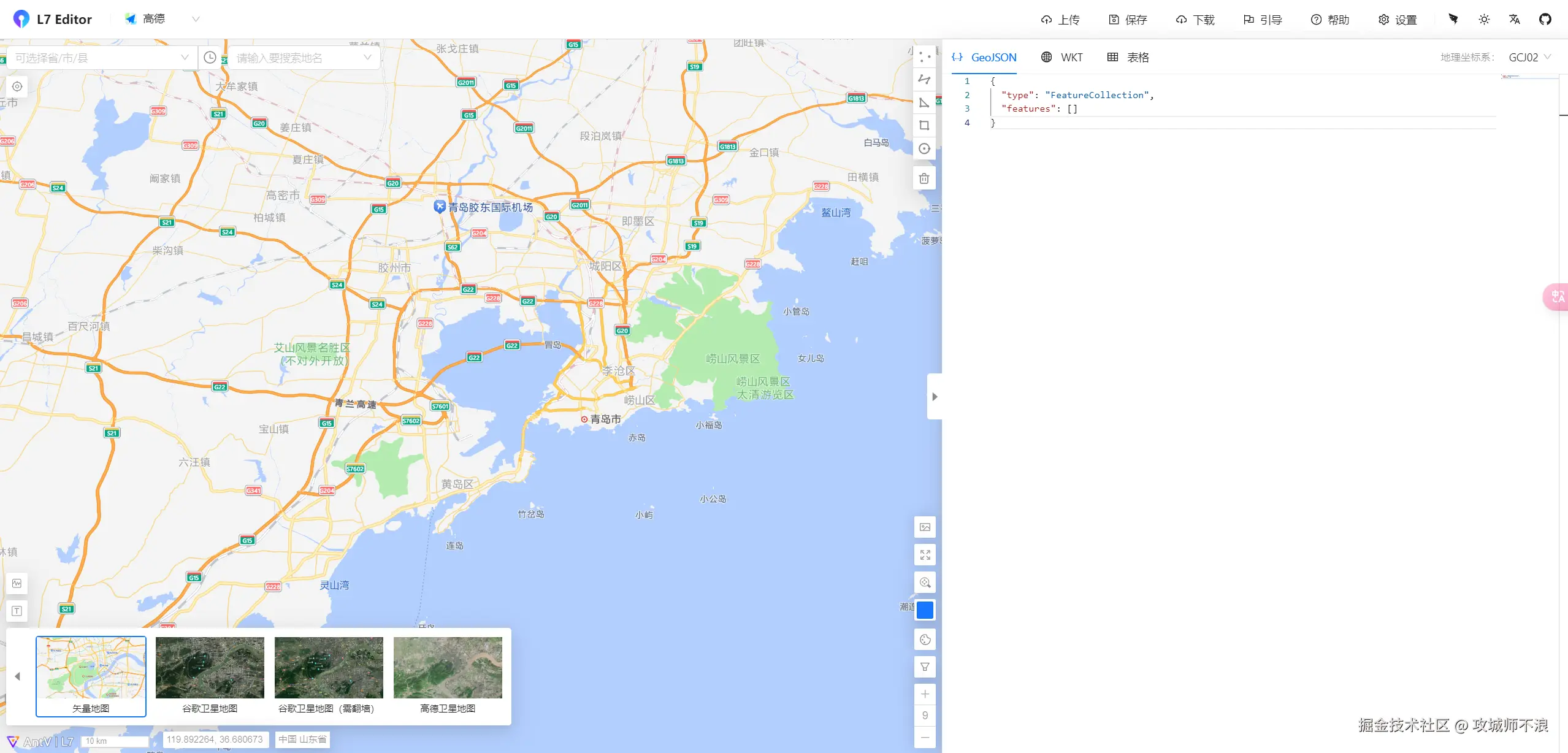Select the draw circle tool
Image resolution: width=1568 pixels, height=753 pixels.
925,148
